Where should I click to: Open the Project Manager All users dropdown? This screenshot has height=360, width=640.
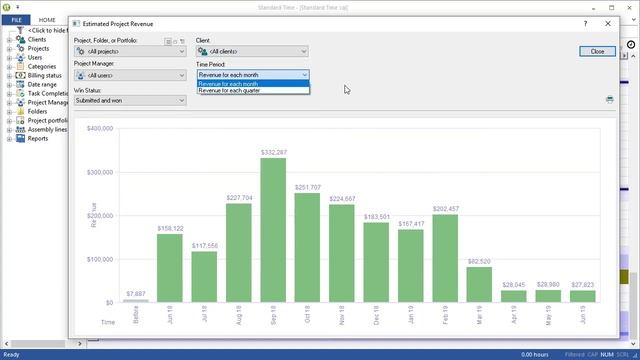pyautogui.click(x=130, y=76)
